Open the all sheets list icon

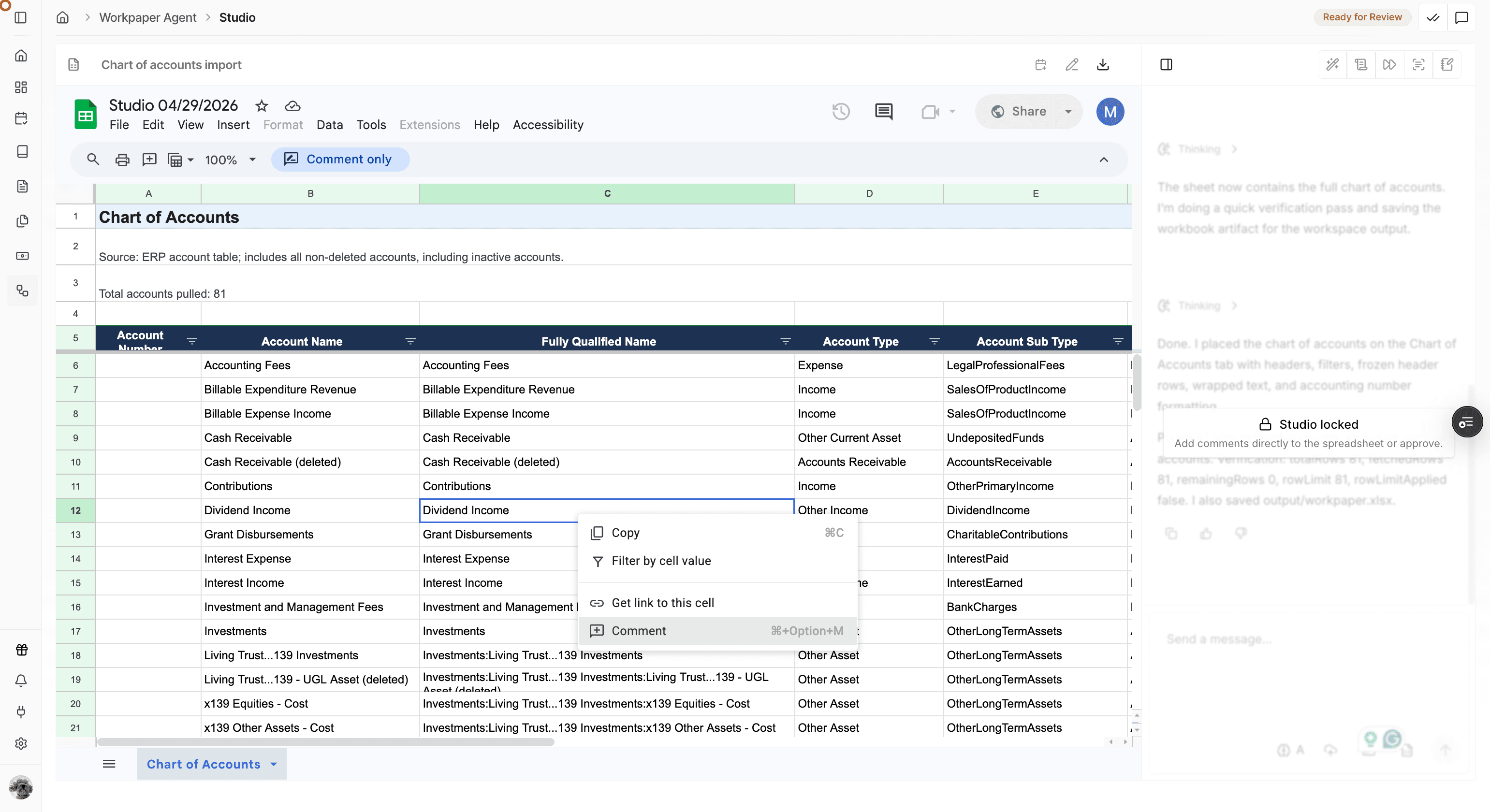point(109,764)
